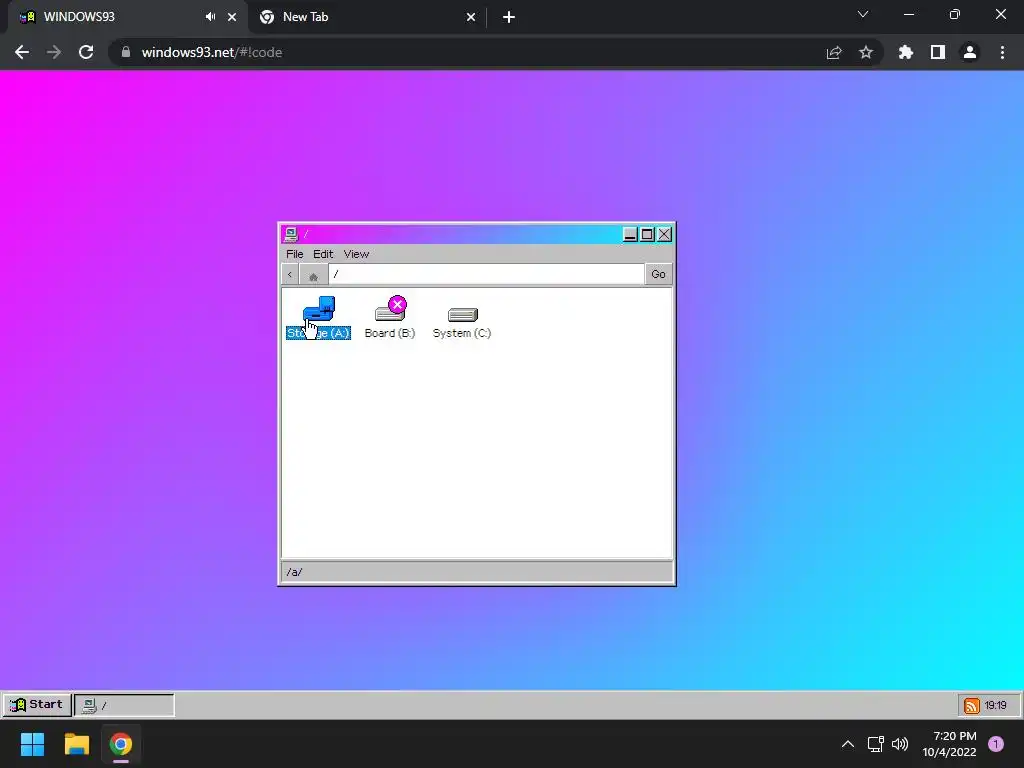The image size is (1024, 768).
Task: Open Chrome profile menu
Action: coord(970,52)
